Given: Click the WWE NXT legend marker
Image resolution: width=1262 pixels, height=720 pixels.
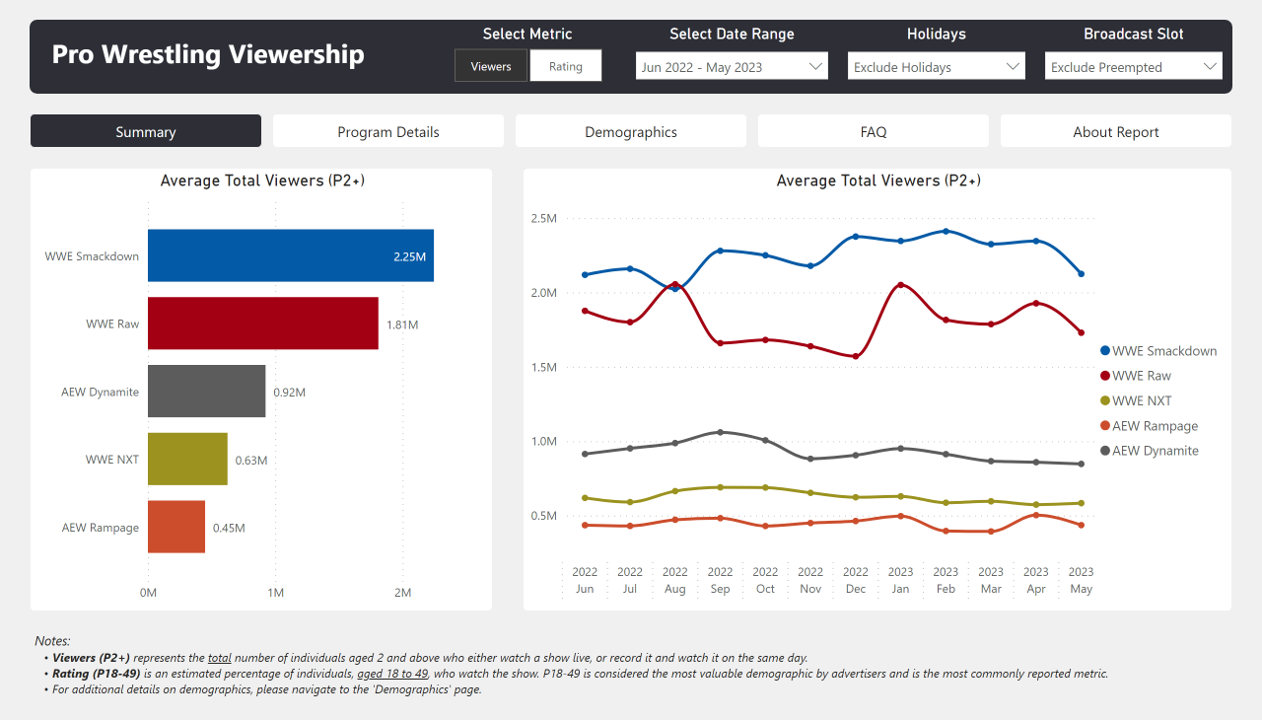Looking at the screenshot, I should click(1105, 401).
